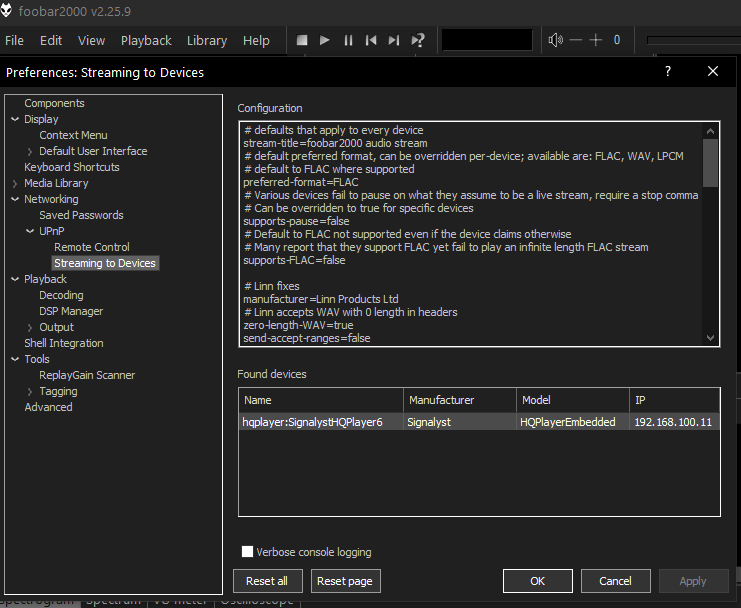
Task: Click the configuration scroll down arrow
Action: (x=710, y=337)
